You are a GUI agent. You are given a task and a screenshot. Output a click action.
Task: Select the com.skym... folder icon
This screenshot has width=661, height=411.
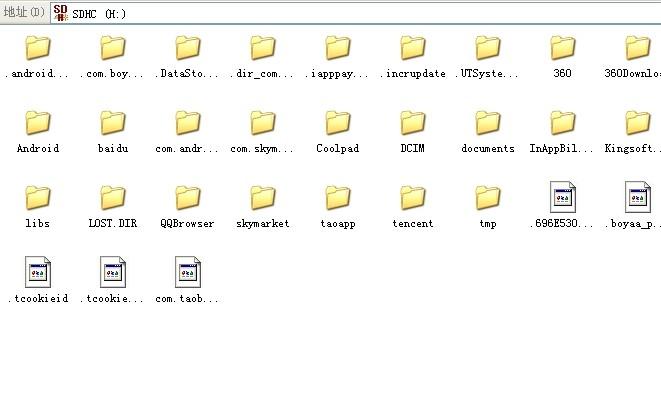coord(263,123)
